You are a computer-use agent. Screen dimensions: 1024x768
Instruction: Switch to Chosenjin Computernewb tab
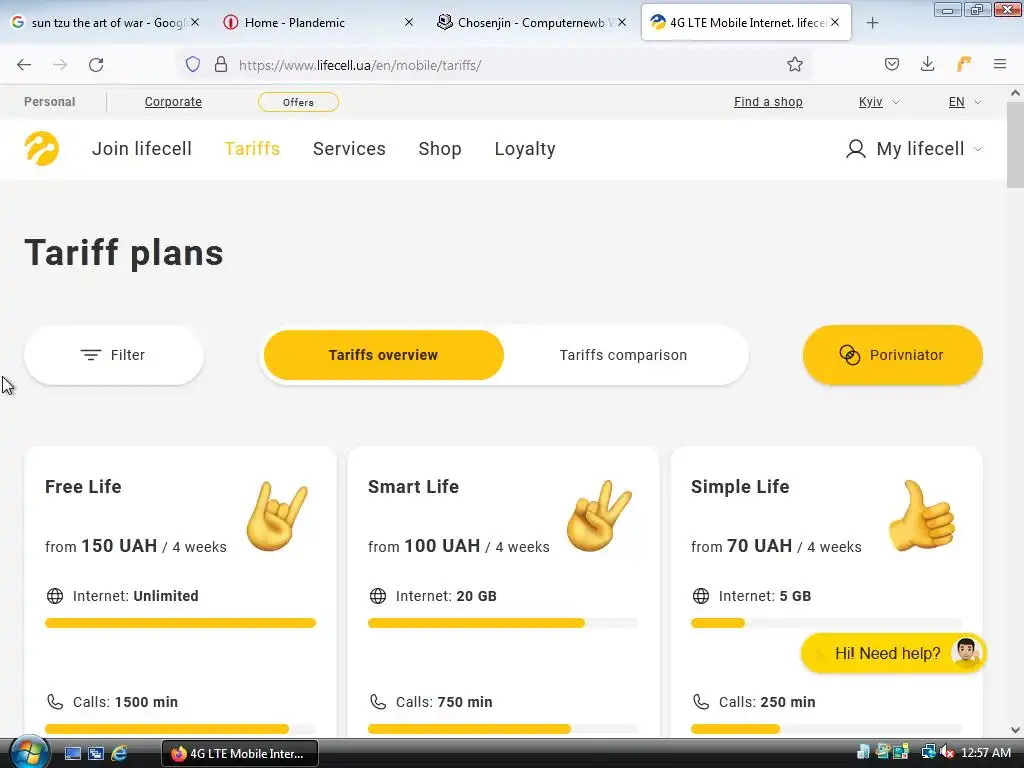click(530, 23)
